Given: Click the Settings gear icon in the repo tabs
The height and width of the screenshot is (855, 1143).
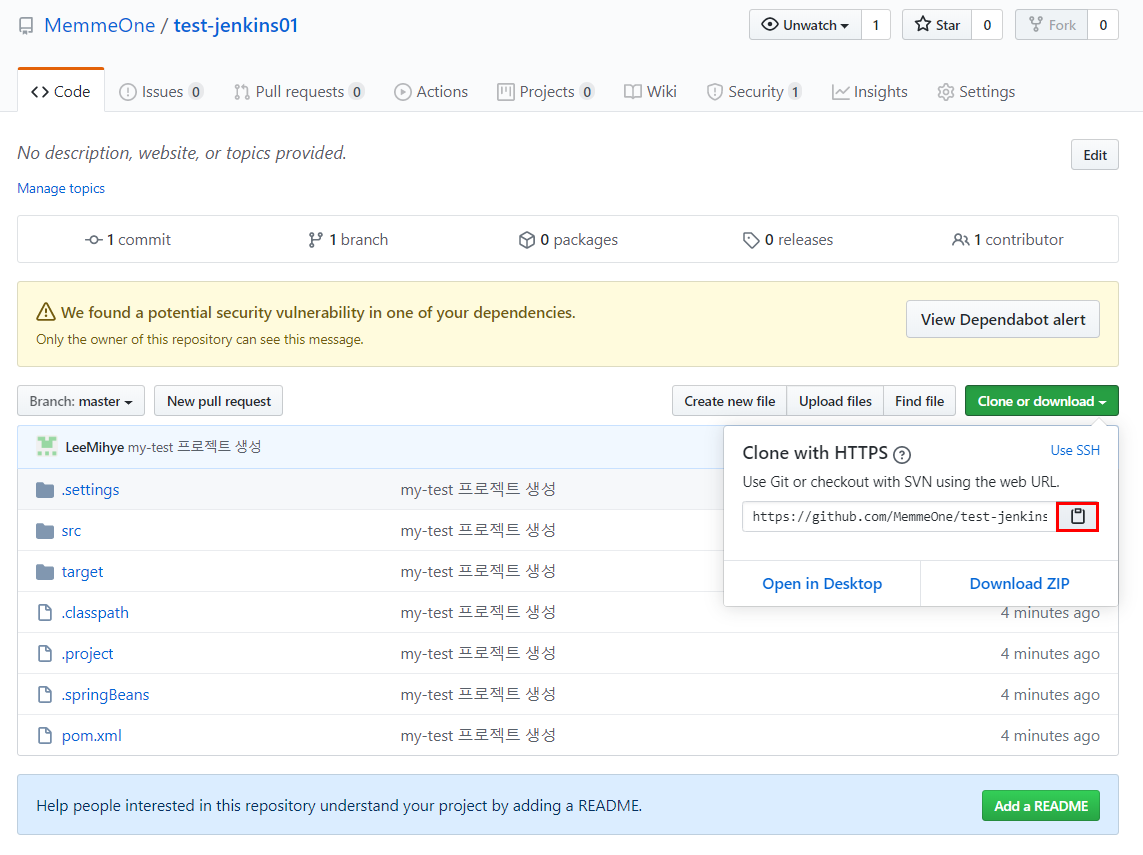Looking at the screenshot, I should [x=945, y=92].
